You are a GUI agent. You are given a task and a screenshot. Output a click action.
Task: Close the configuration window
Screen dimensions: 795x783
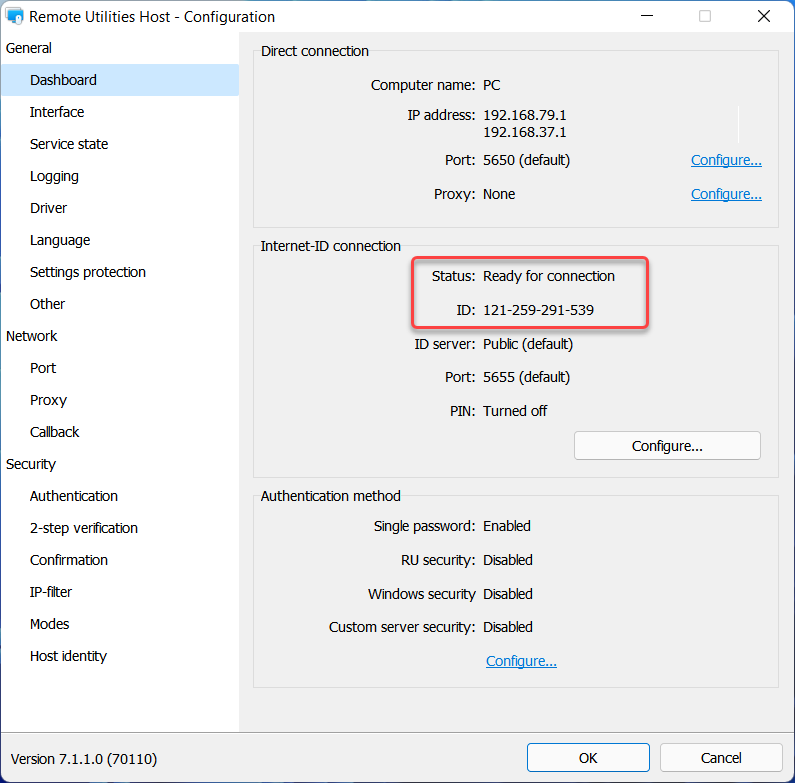click(x=764, y=17)
